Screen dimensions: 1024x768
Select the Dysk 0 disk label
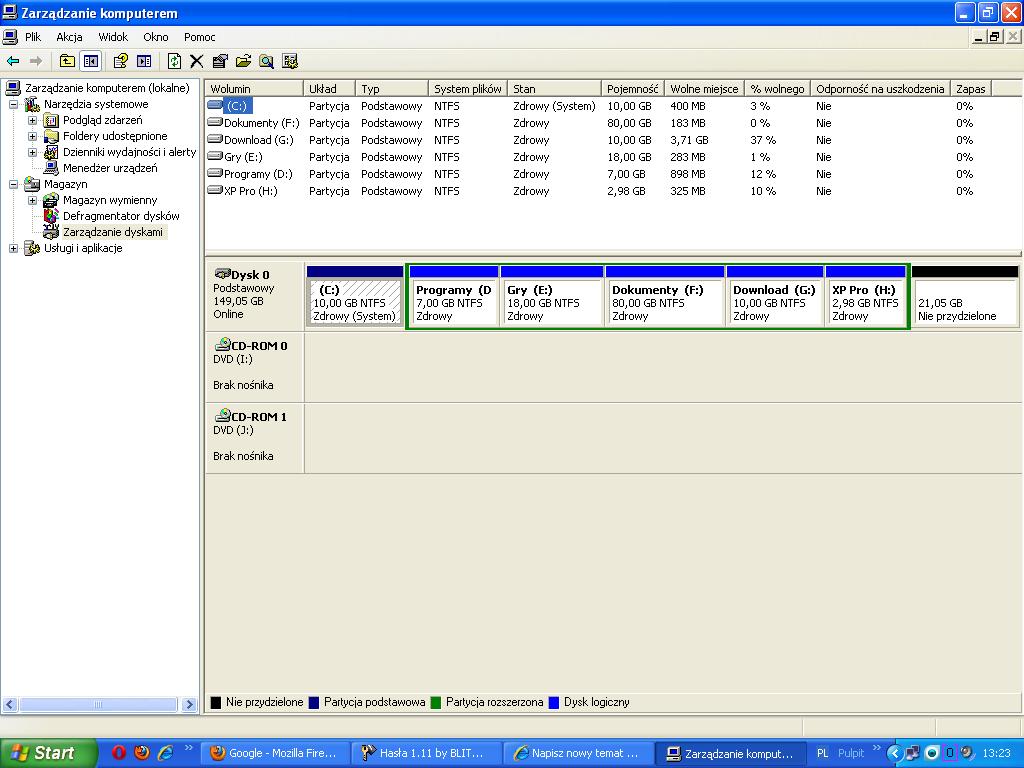point(255,295)
